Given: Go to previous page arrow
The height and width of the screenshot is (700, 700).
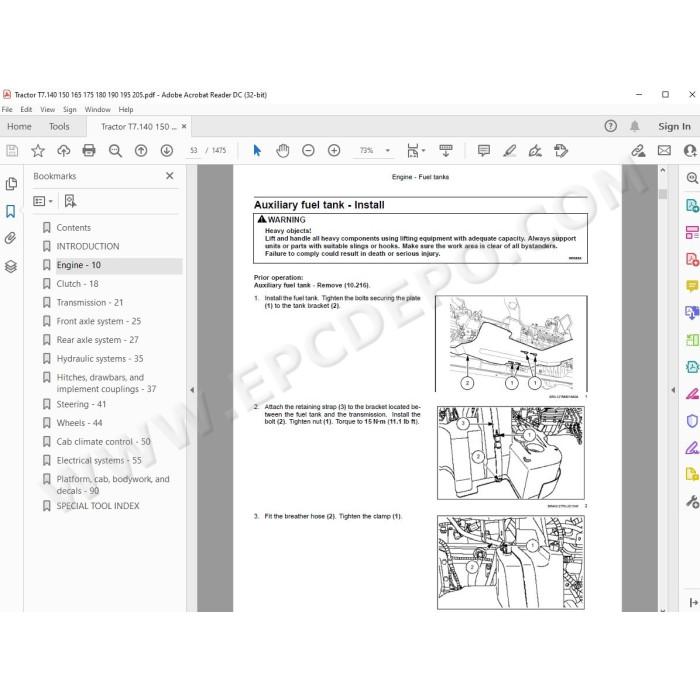Looking at the screenshot, I should [x=141, y=151].
